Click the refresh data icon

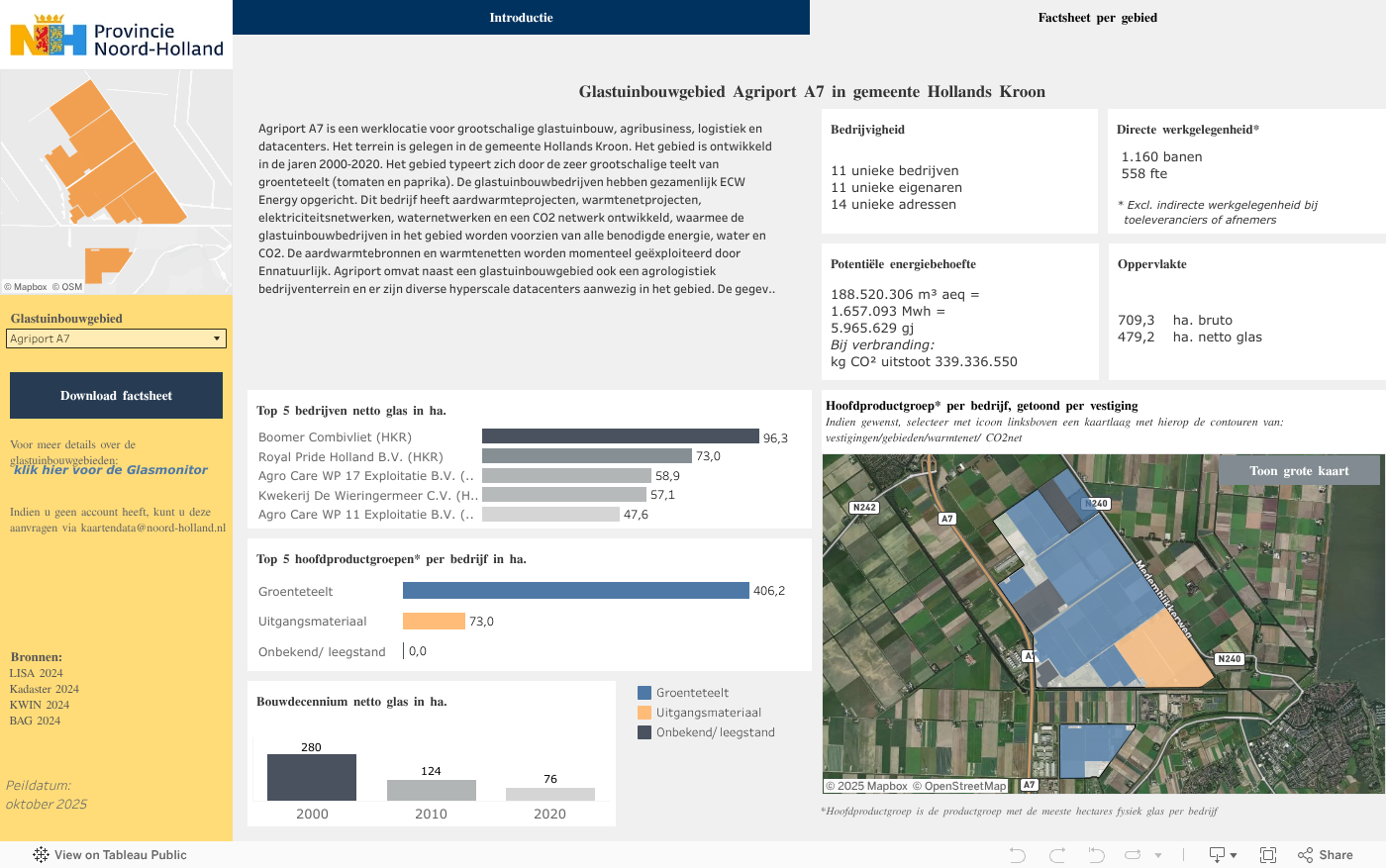[1133, 855]
